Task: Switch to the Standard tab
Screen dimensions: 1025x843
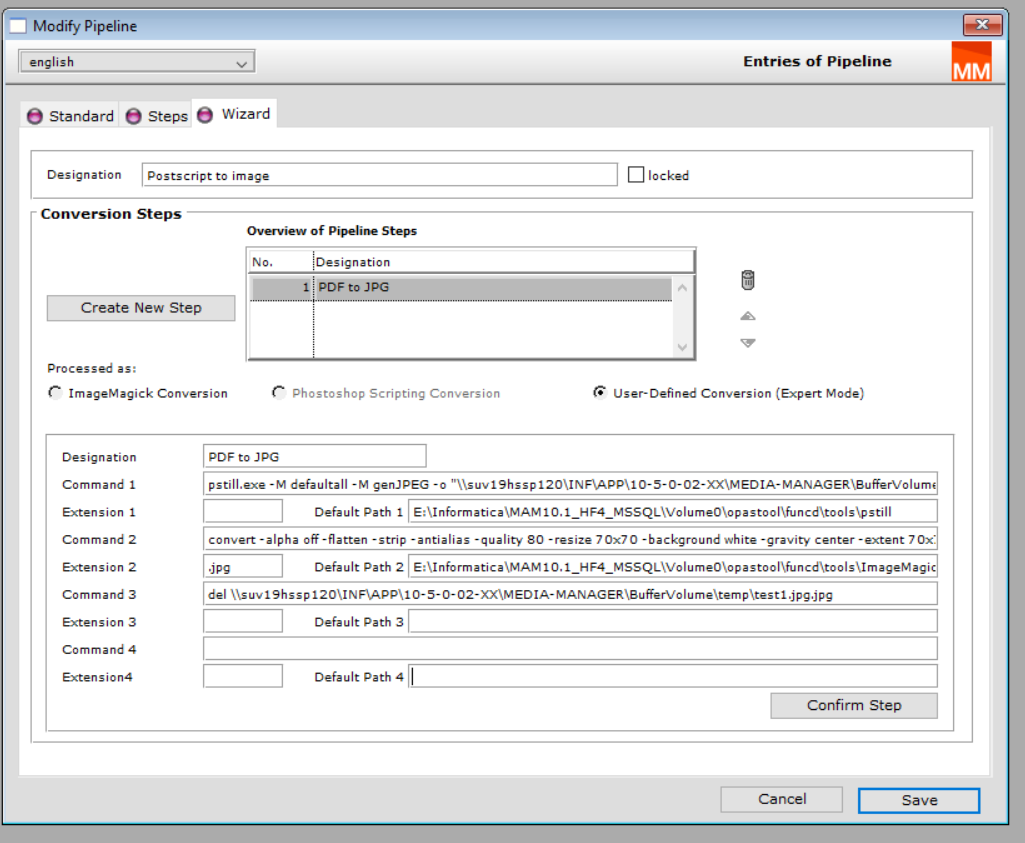Action: pyautogui.click(x=71, y=116)
